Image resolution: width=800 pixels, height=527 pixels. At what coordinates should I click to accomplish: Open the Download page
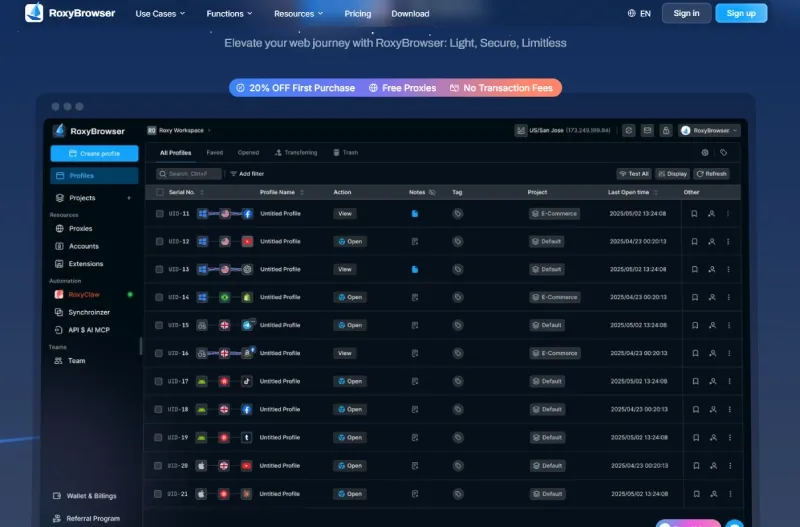click(x=410, y=14)
